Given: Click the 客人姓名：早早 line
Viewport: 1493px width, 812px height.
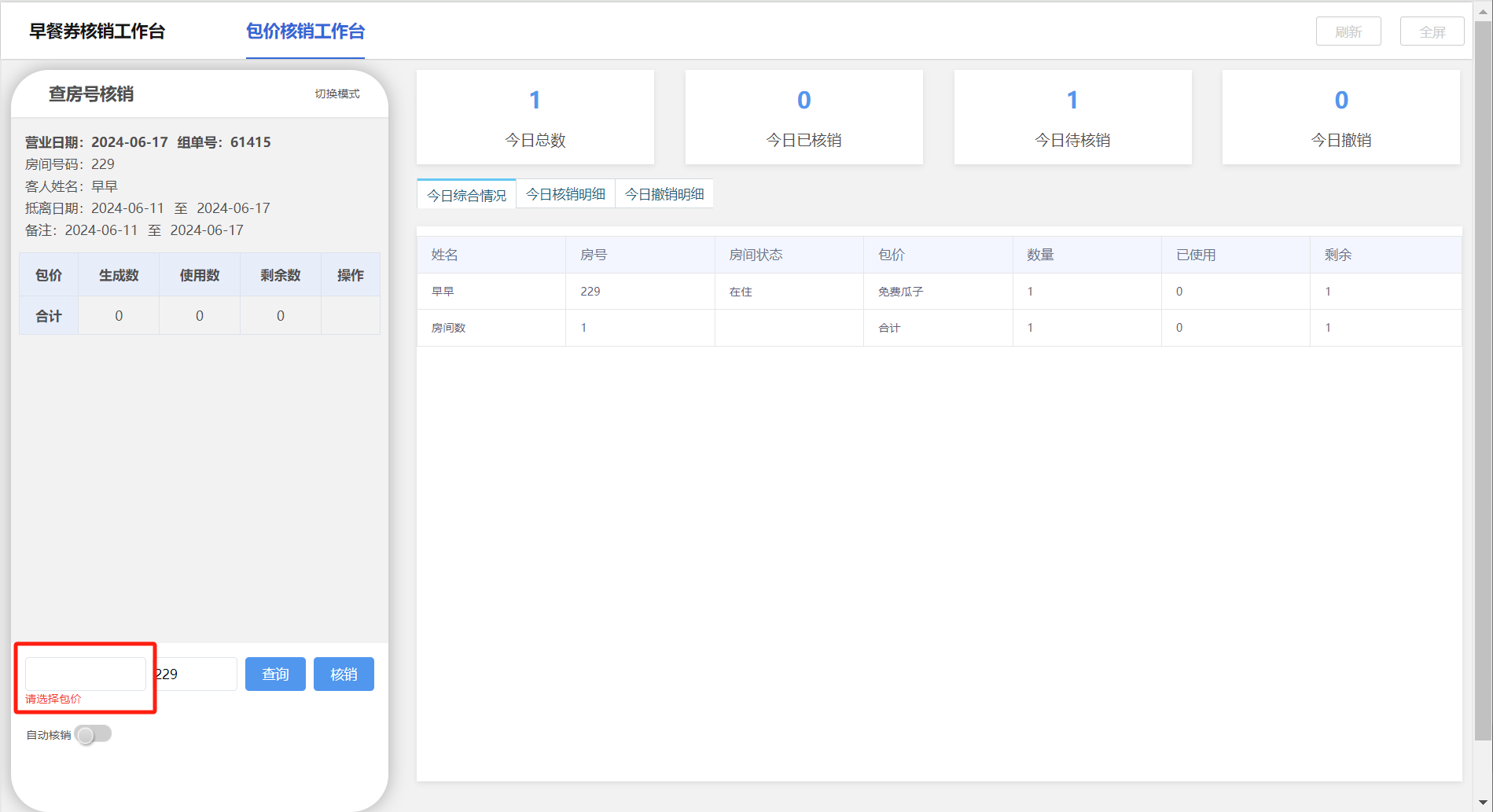Looking at the screenshot, I should [x=72, y=186].
